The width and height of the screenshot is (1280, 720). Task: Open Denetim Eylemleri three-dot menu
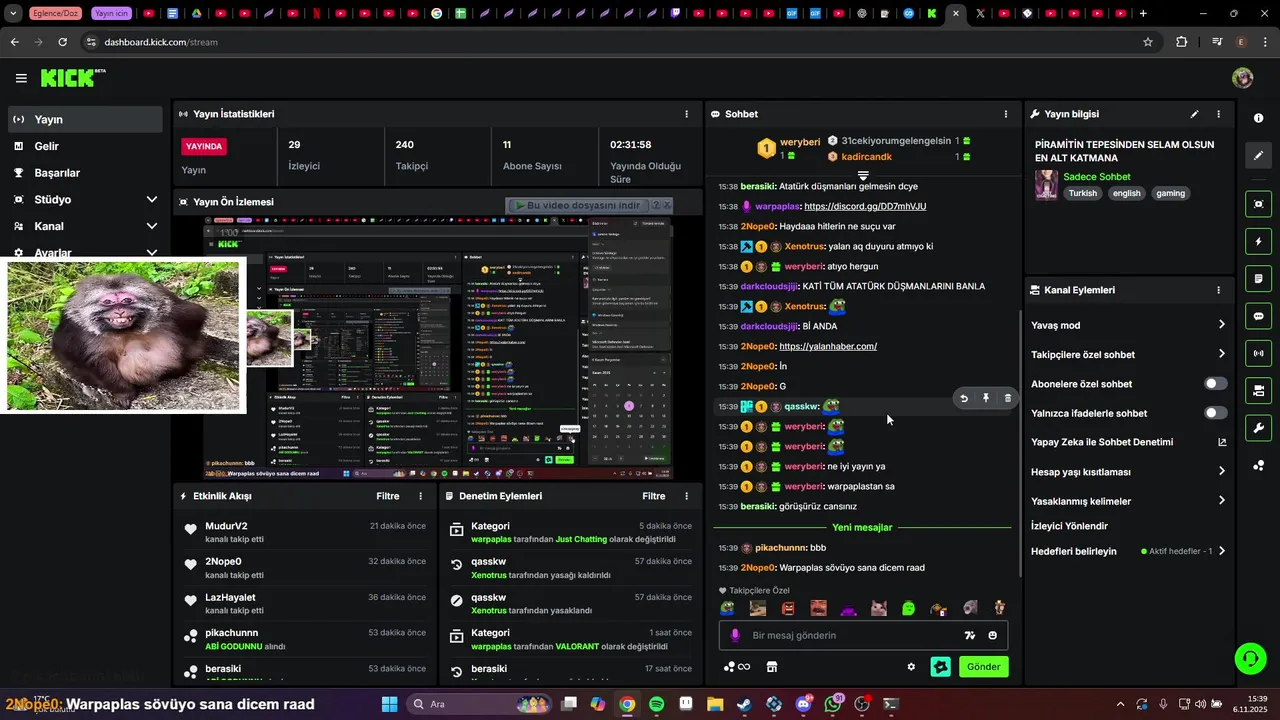pyautogui.click(x=686, y=496)
